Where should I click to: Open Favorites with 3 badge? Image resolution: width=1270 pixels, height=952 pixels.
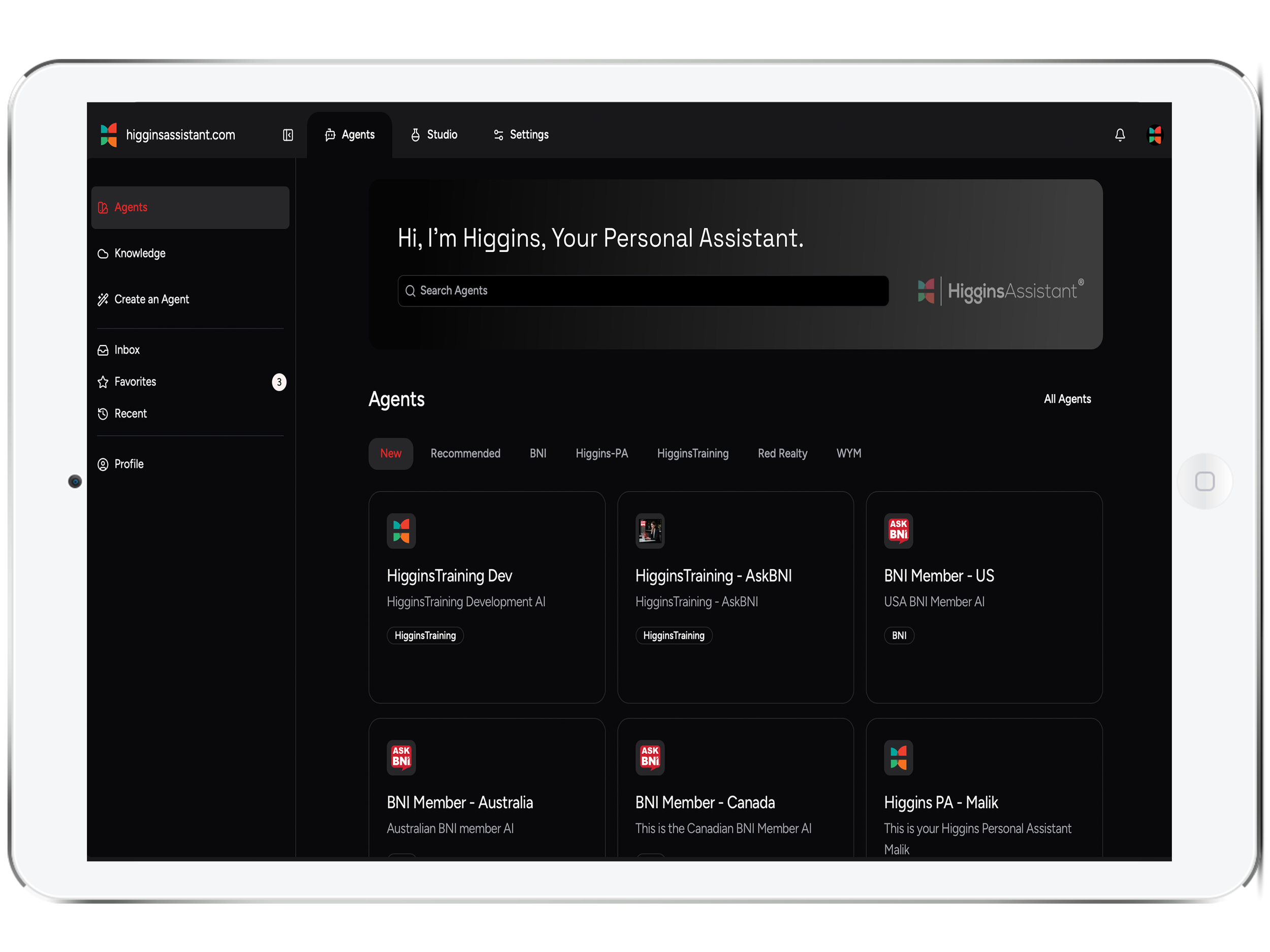[x=135, y=382]
